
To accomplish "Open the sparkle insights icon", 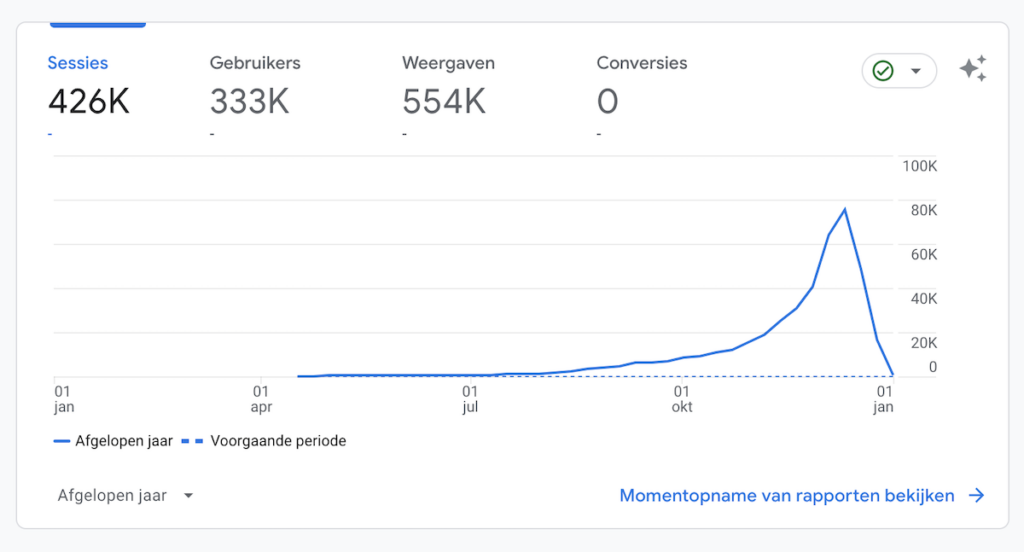I will tap(973, 69).
